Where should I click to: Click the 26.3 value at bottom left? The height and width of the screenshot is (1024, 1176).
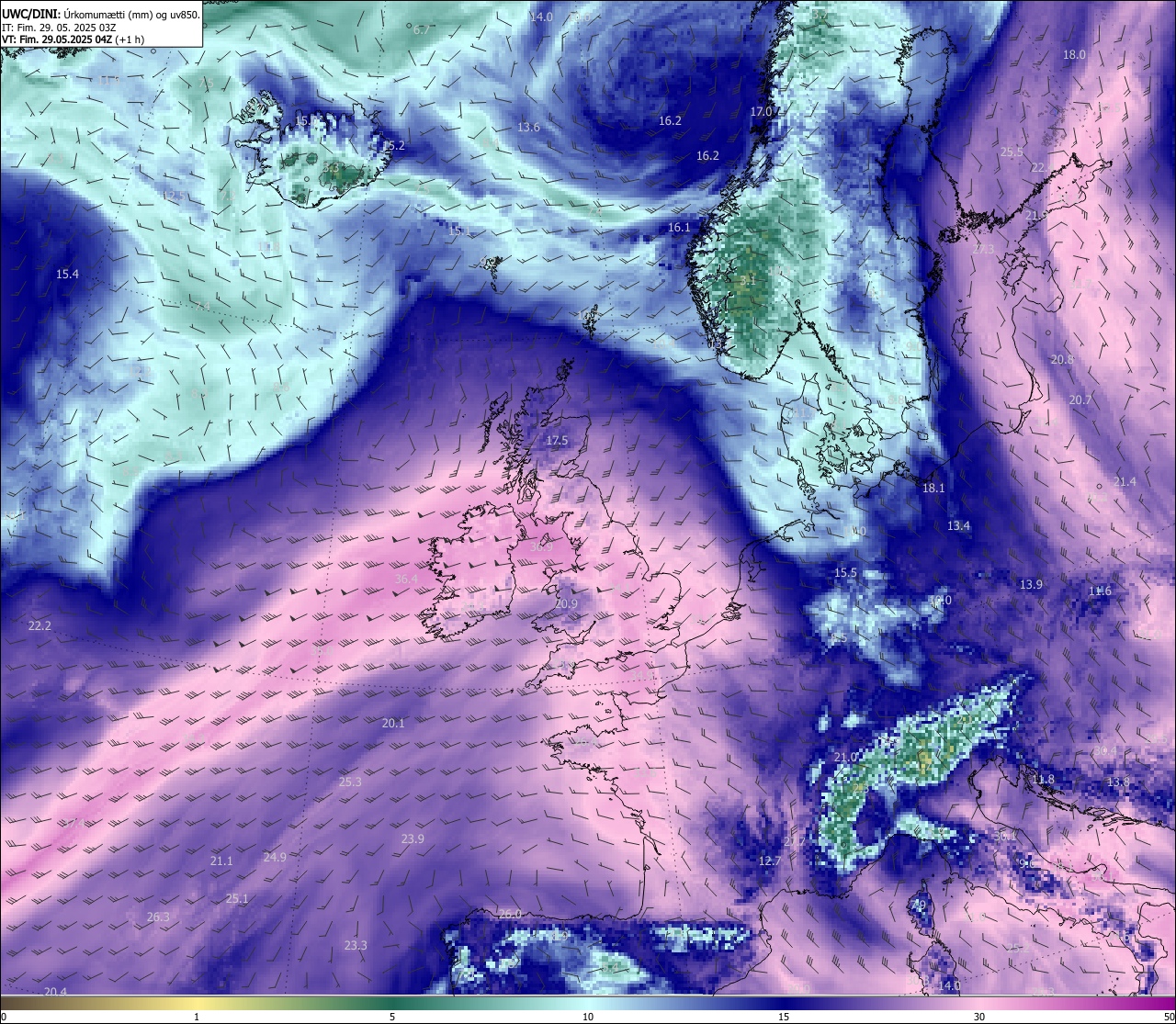coord(158,917)
